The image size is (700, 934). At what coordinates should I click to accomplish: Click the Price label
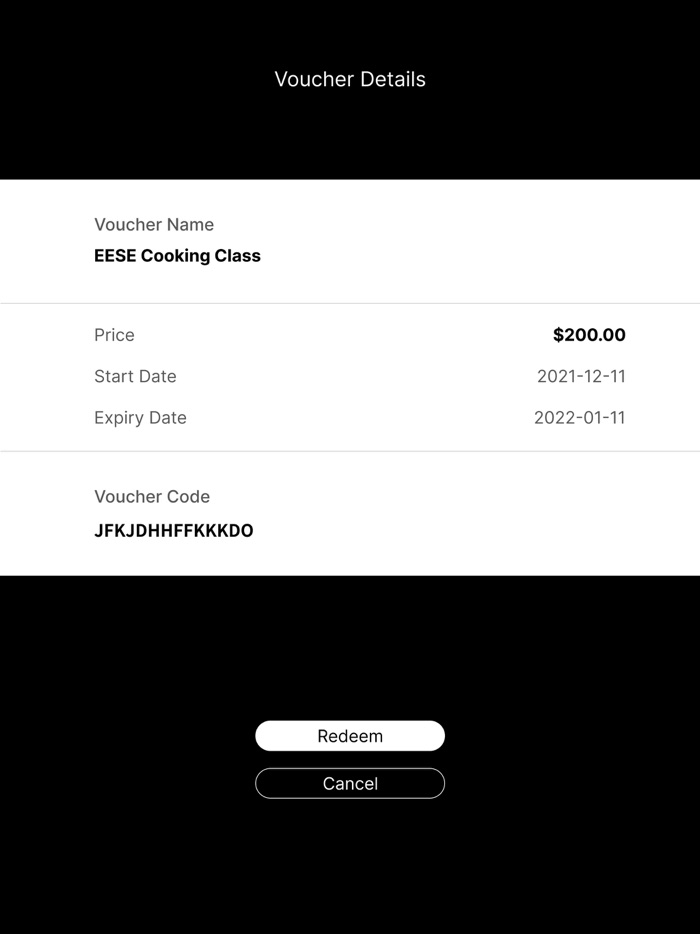click(114, 335)
